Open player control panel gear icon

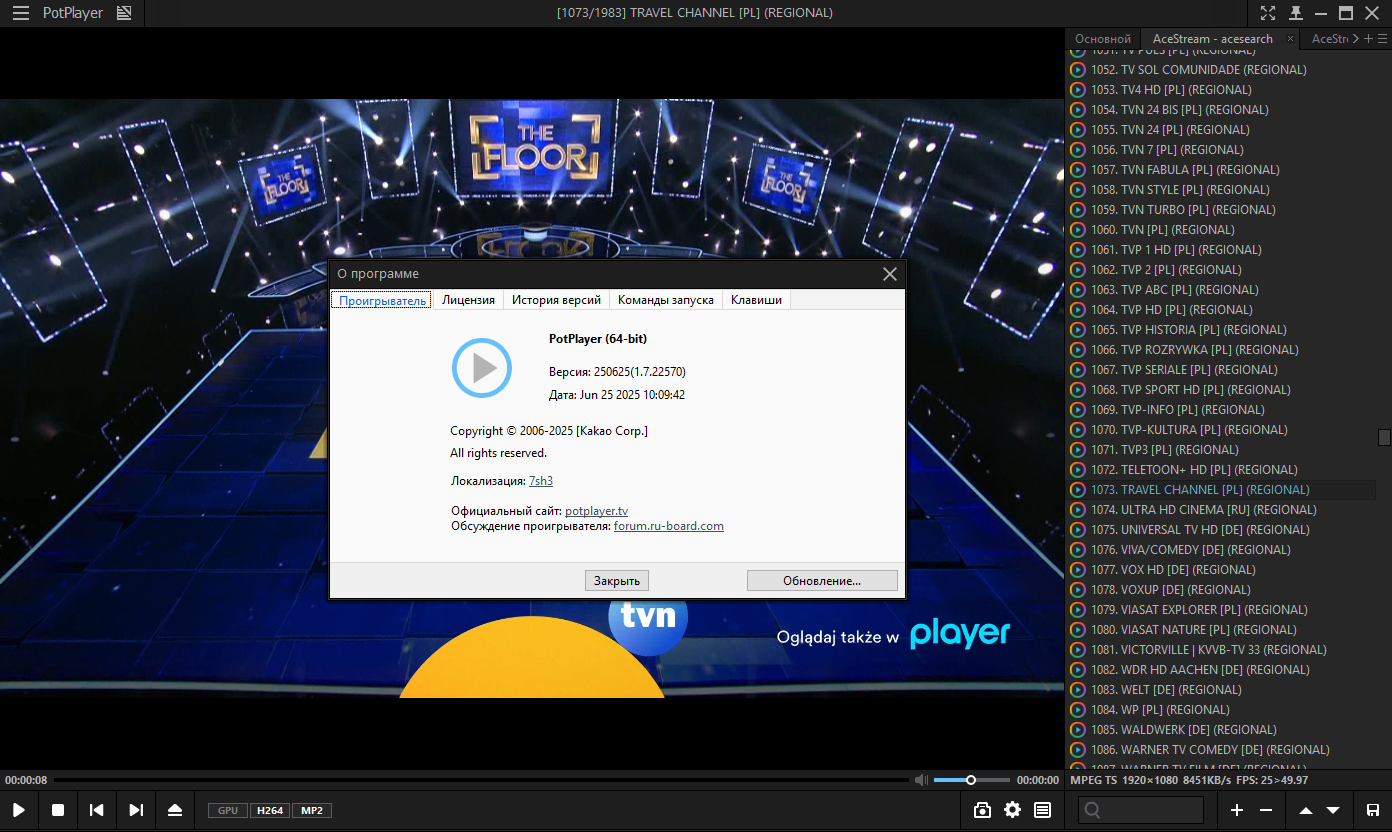coord(1012,810)
